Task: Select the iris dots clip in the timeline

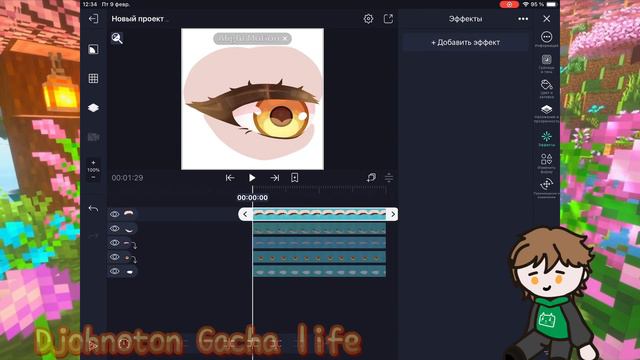Action: [319, 257]
